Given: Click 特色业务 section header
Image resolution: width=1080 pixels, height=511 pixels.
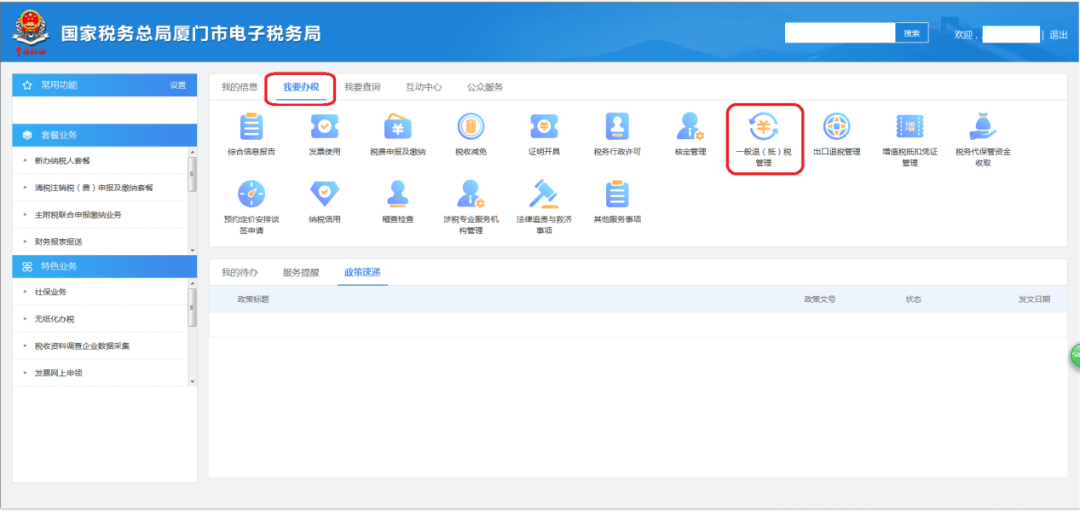Looking at the screenshot, I should coord(105,267).
